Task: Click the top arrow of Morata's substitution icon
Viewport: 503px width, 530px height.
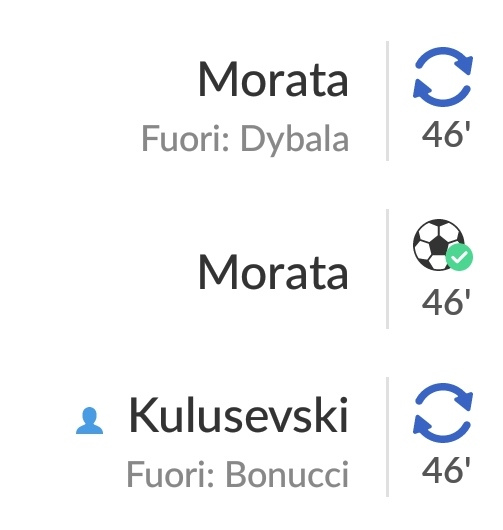Action: click(x=444, y=61)
